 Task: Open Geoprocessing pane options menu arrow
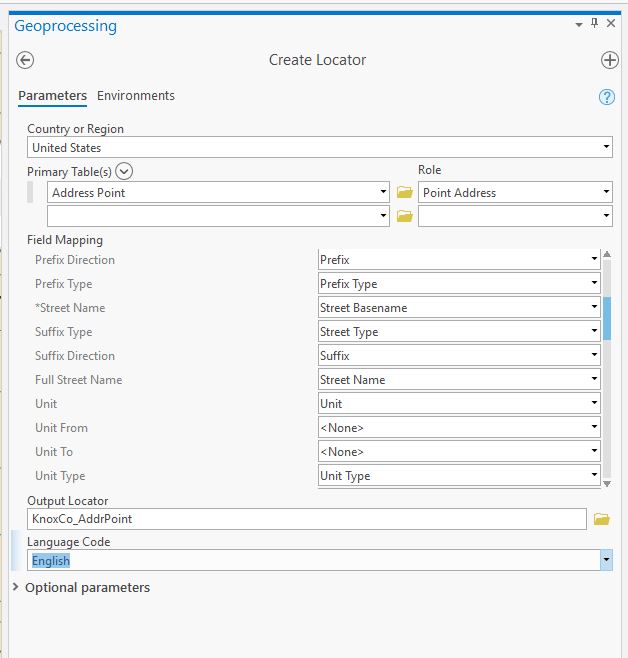coord(578,24)
